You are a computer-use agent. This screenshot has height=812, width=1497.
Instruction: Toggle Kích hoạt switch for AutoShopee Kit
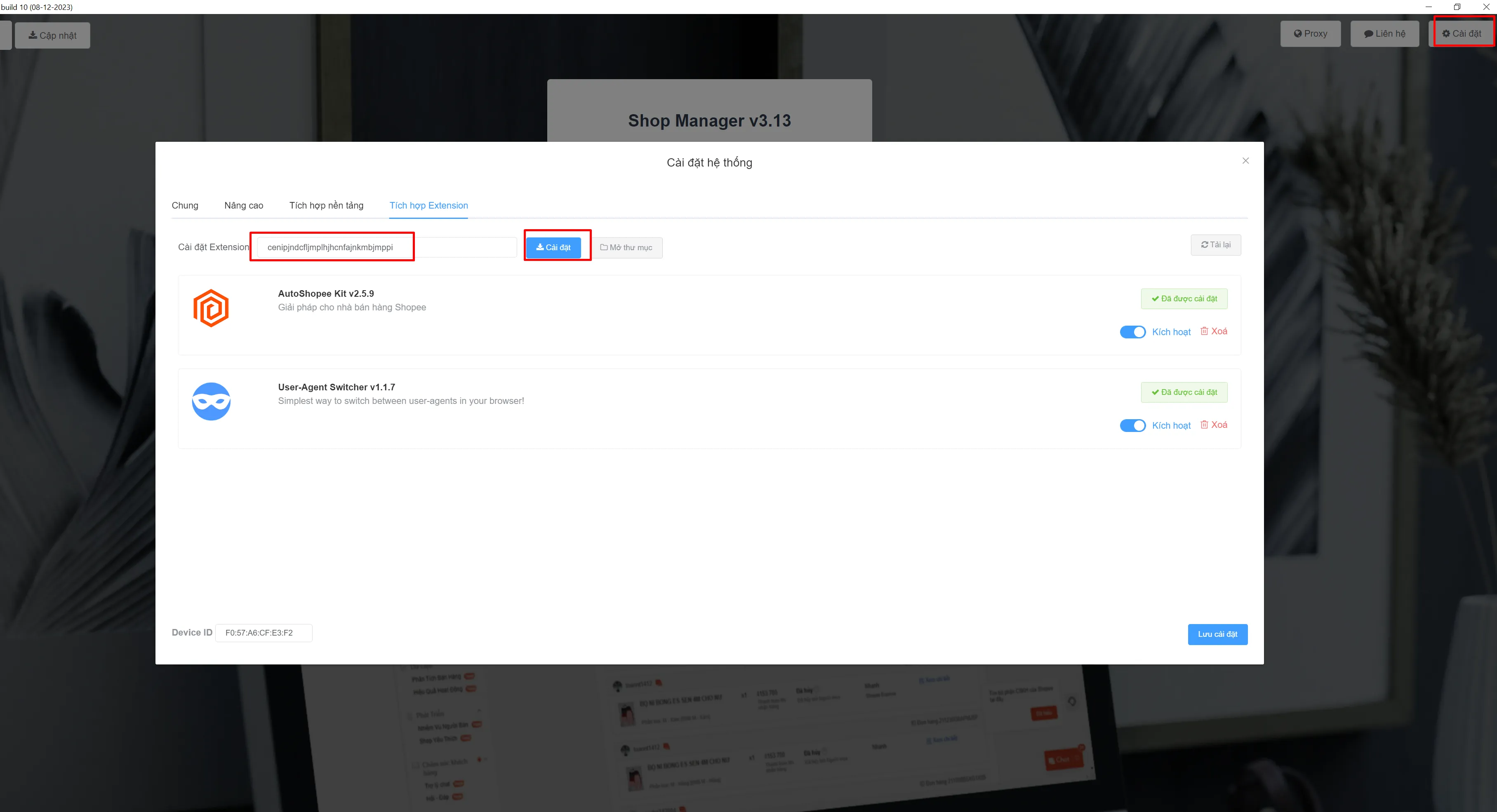pos(1132,332)
